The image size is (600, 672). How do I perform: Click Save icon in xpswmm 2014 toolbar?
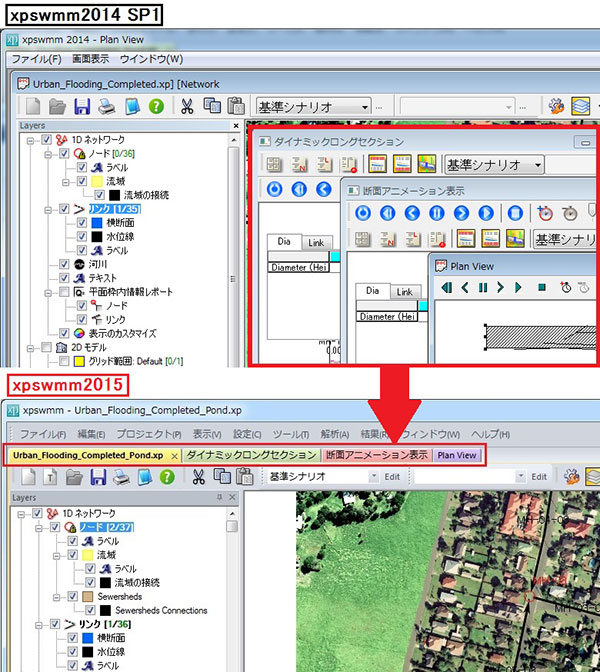82,106
